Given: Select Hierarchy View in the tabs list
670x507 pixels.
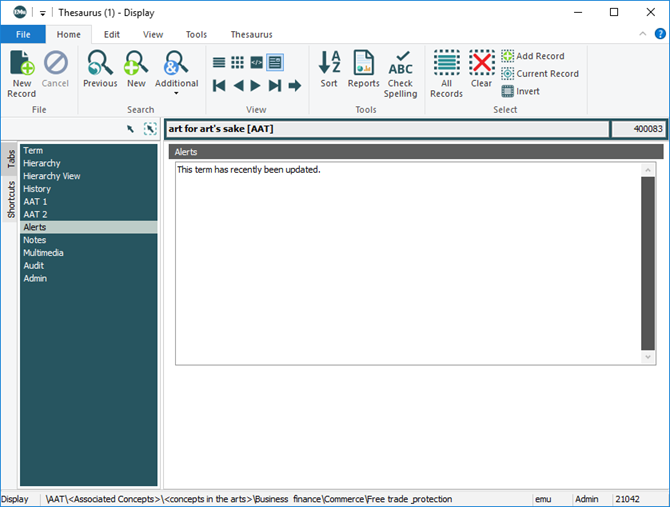Looking at the screenshot, I should tap(52, 176).
